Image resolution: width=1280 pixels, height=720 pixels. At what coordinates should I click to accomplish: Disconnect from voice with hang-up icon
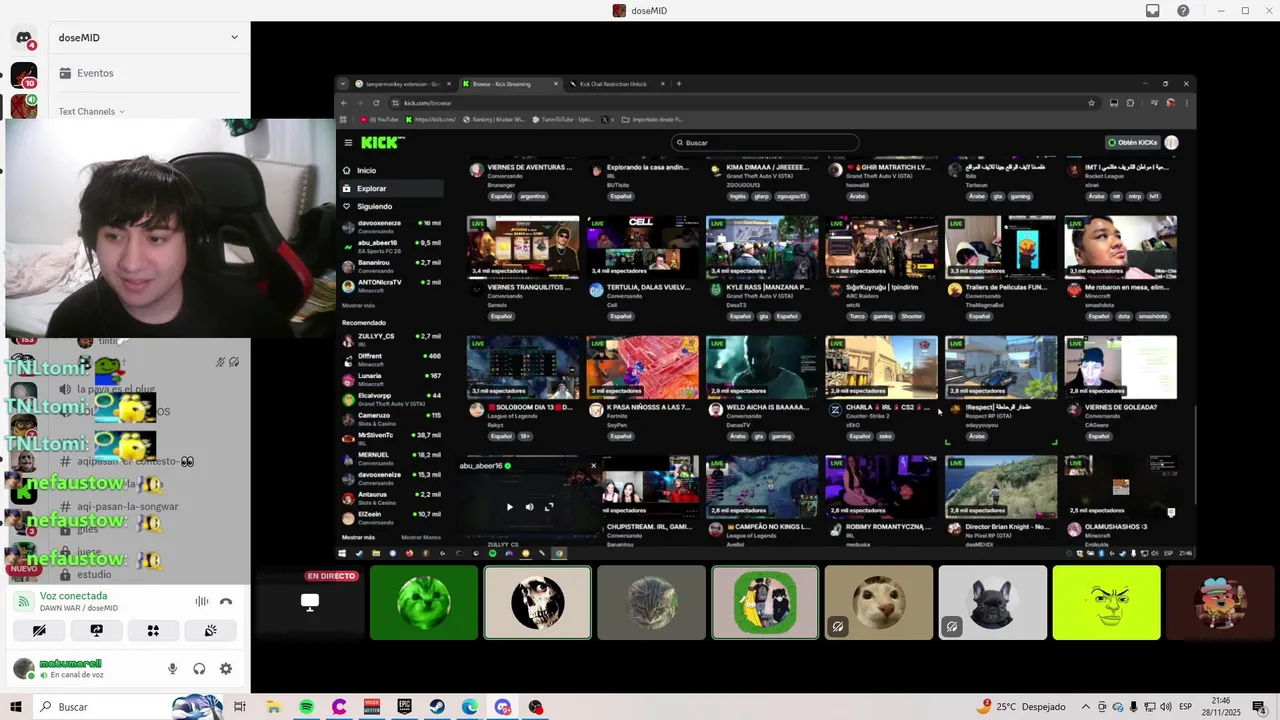(x=226, y=601)
